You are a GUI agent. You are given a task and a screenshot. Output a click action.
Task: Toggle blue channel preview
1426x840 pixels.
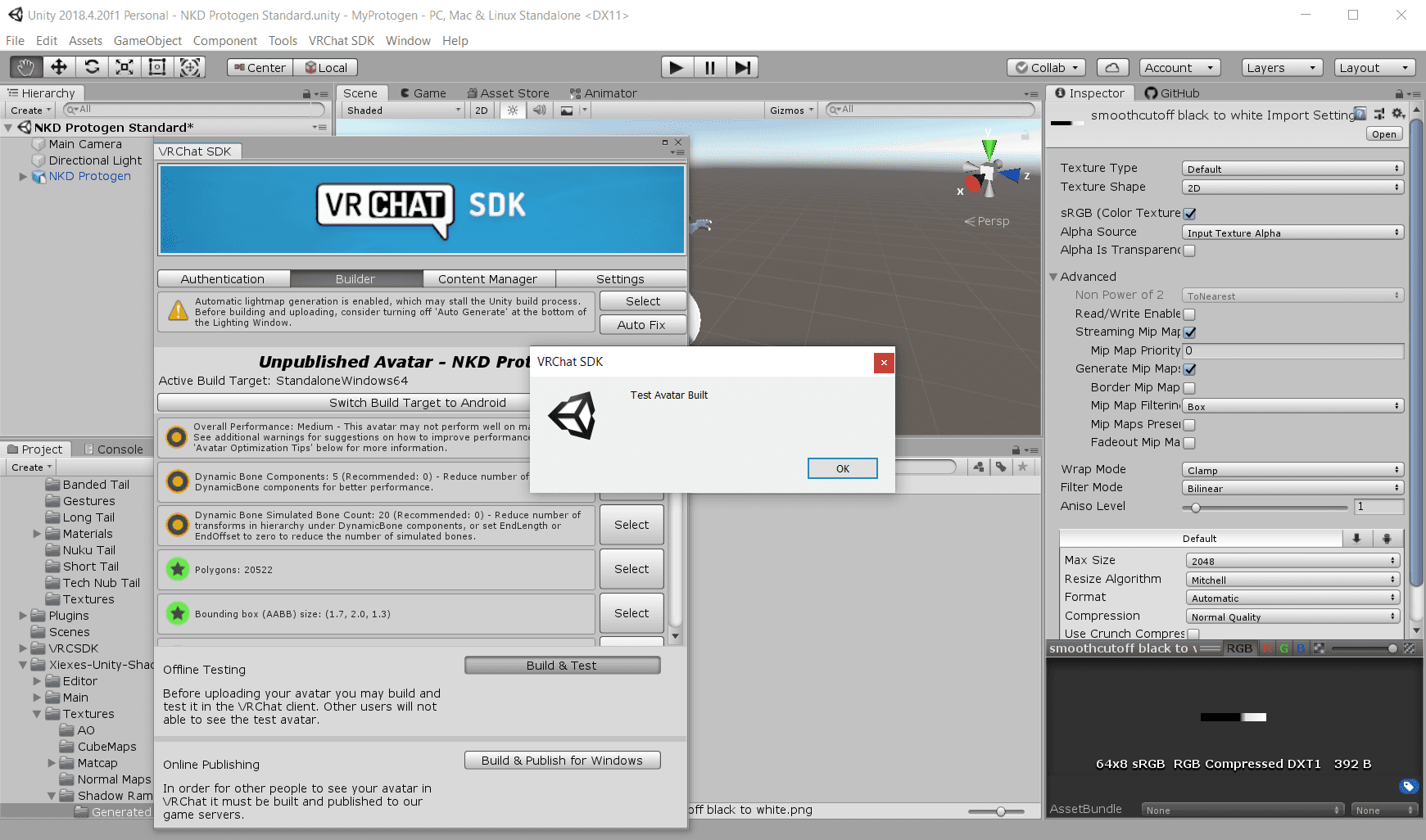[1300, 648]
